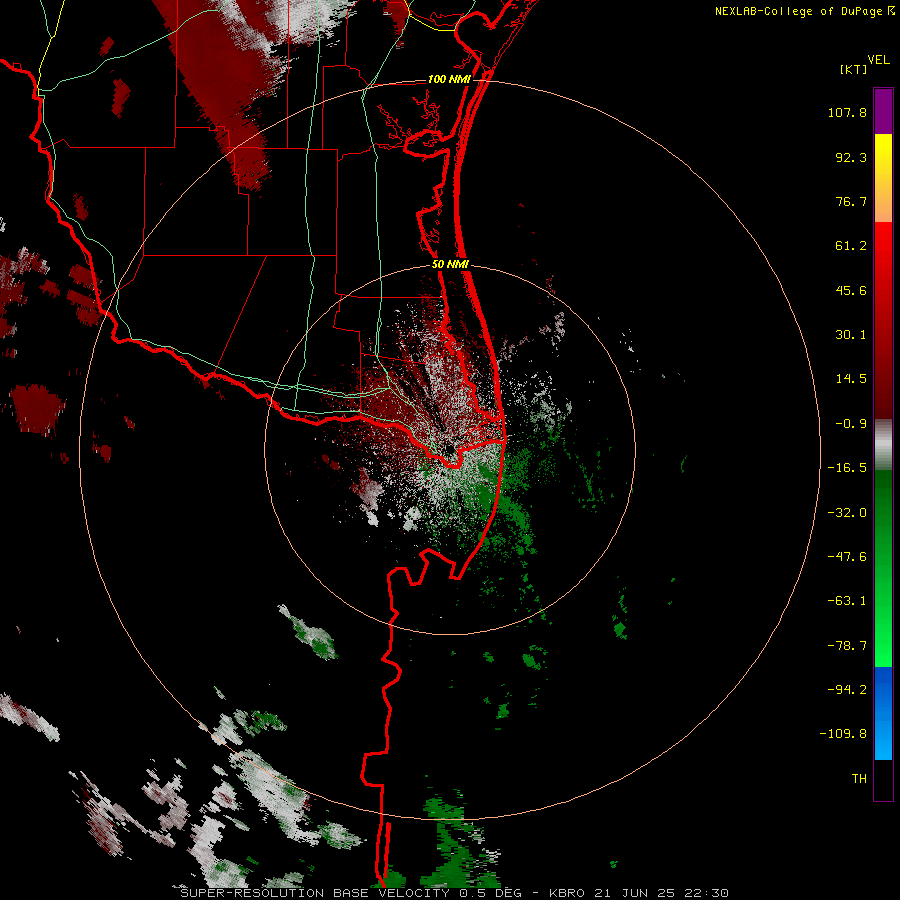900x900 pixels.
Task: Click the purple segment of color bar
Action: tap(883, 111)
